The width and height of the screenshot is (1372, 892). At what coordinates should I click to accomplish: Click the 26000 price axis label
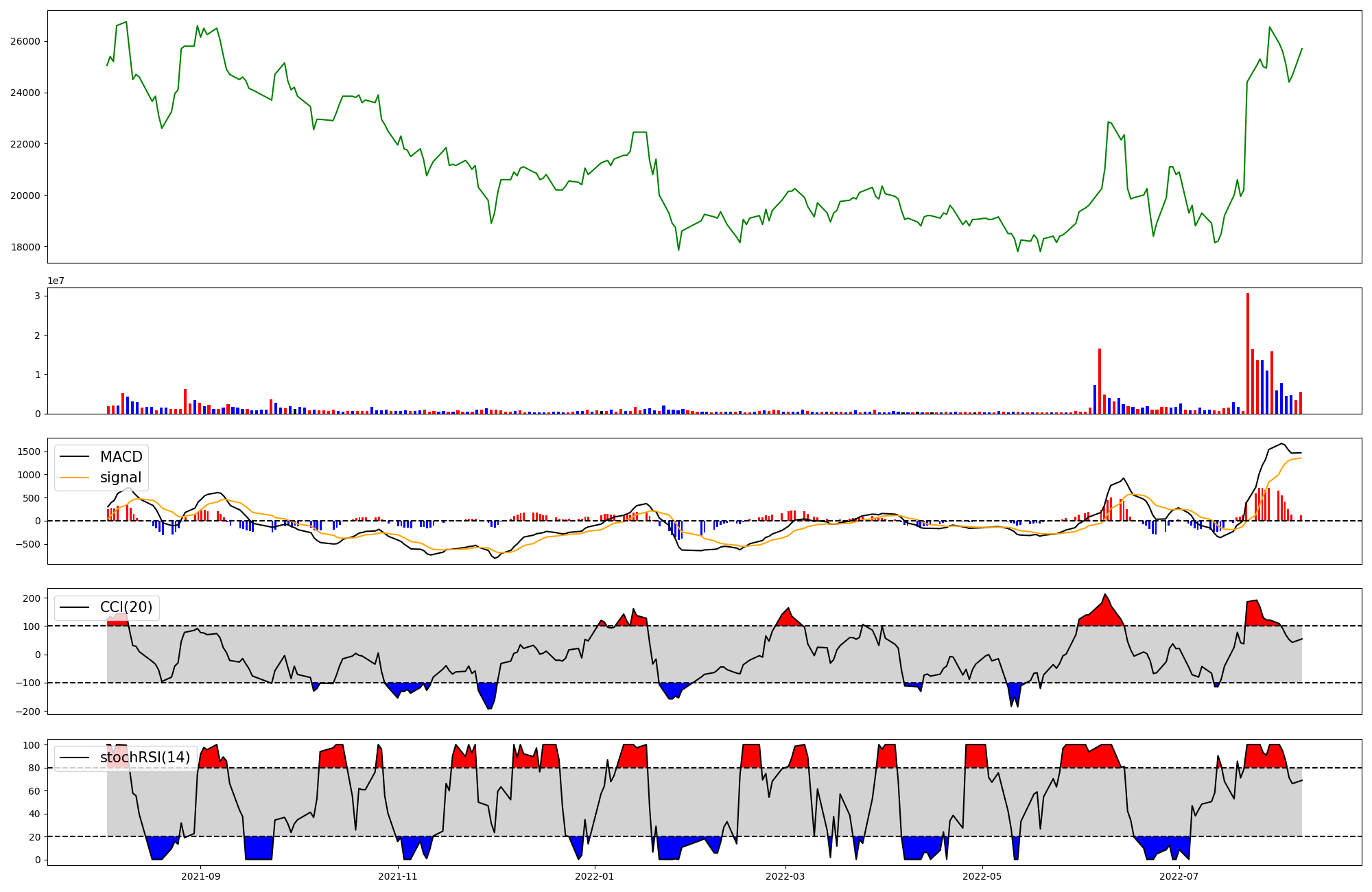tap(25, 41)
